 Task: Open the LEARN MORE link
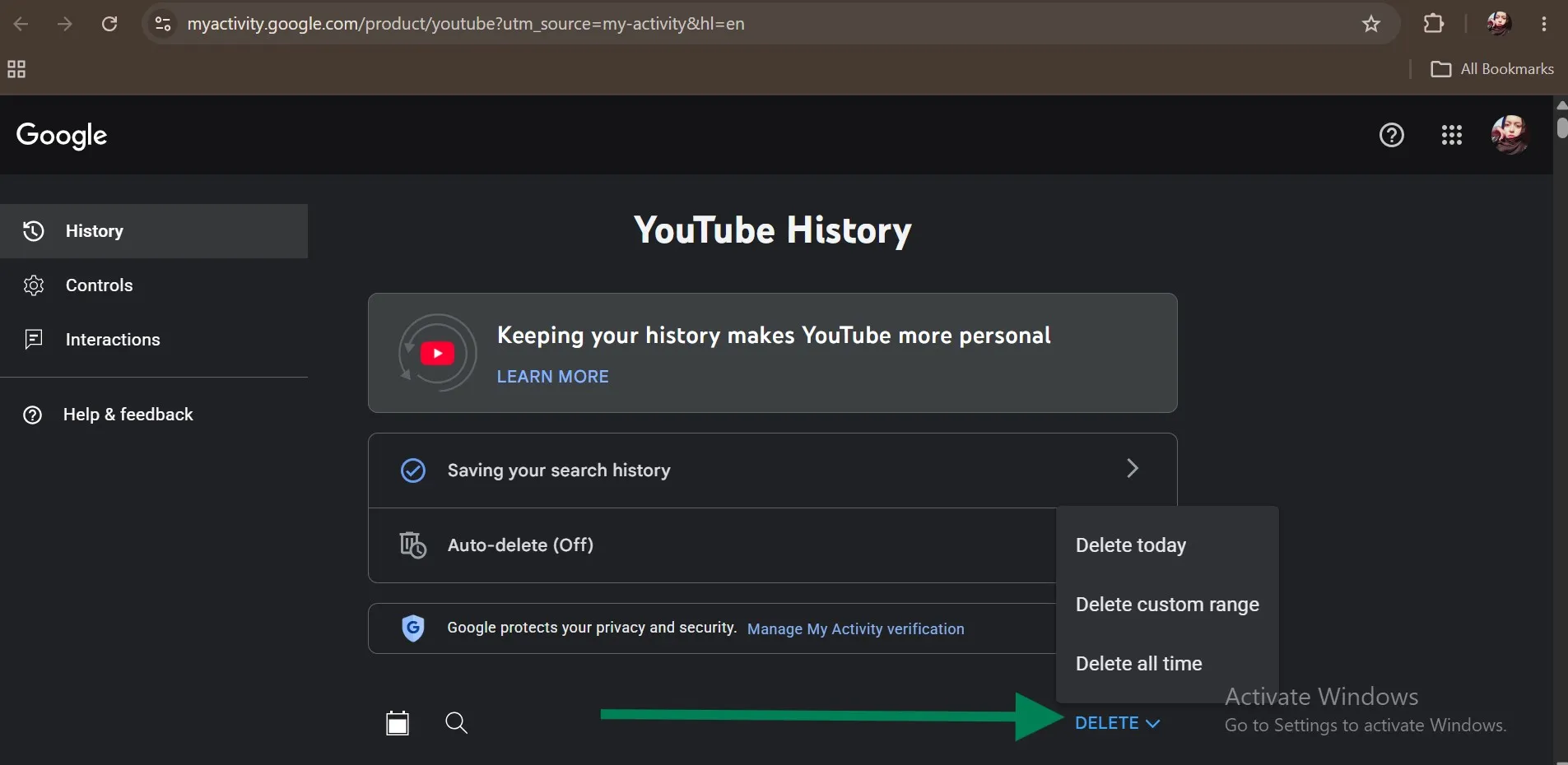552,377
